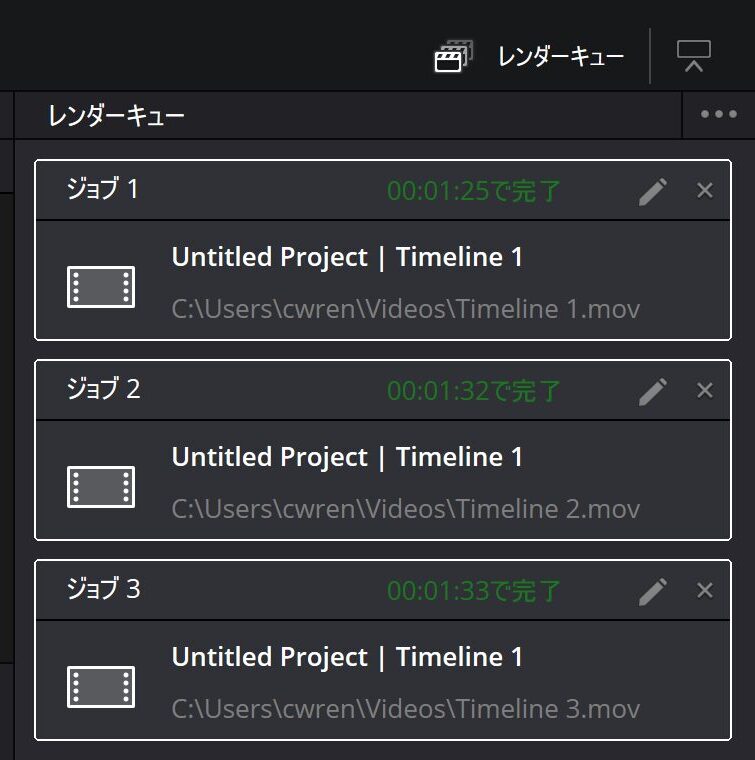Select the ジョブ 3 header label

[103, 589]
